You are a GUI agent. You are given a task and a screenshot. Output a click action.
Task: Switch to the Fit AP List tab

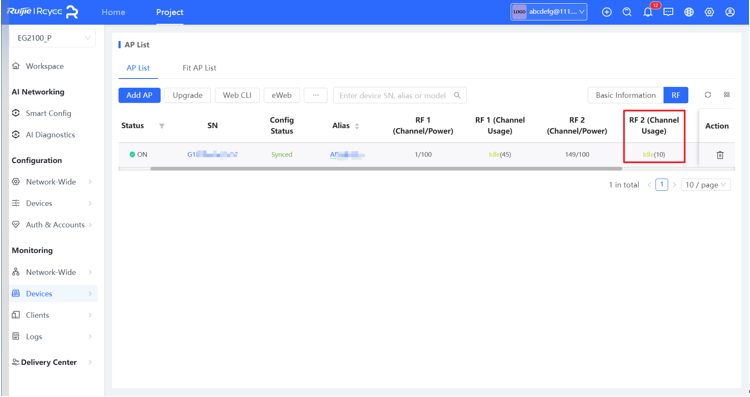tap(199, 68)
